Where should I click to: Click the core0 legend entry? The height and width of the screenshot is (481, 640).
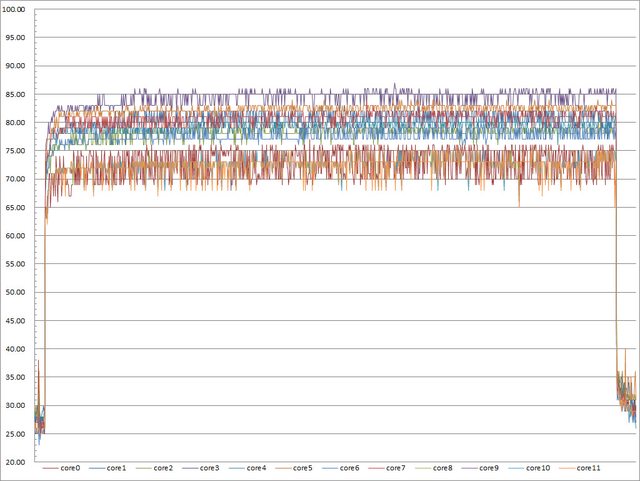pyautogui.click(x=71, y=468)
